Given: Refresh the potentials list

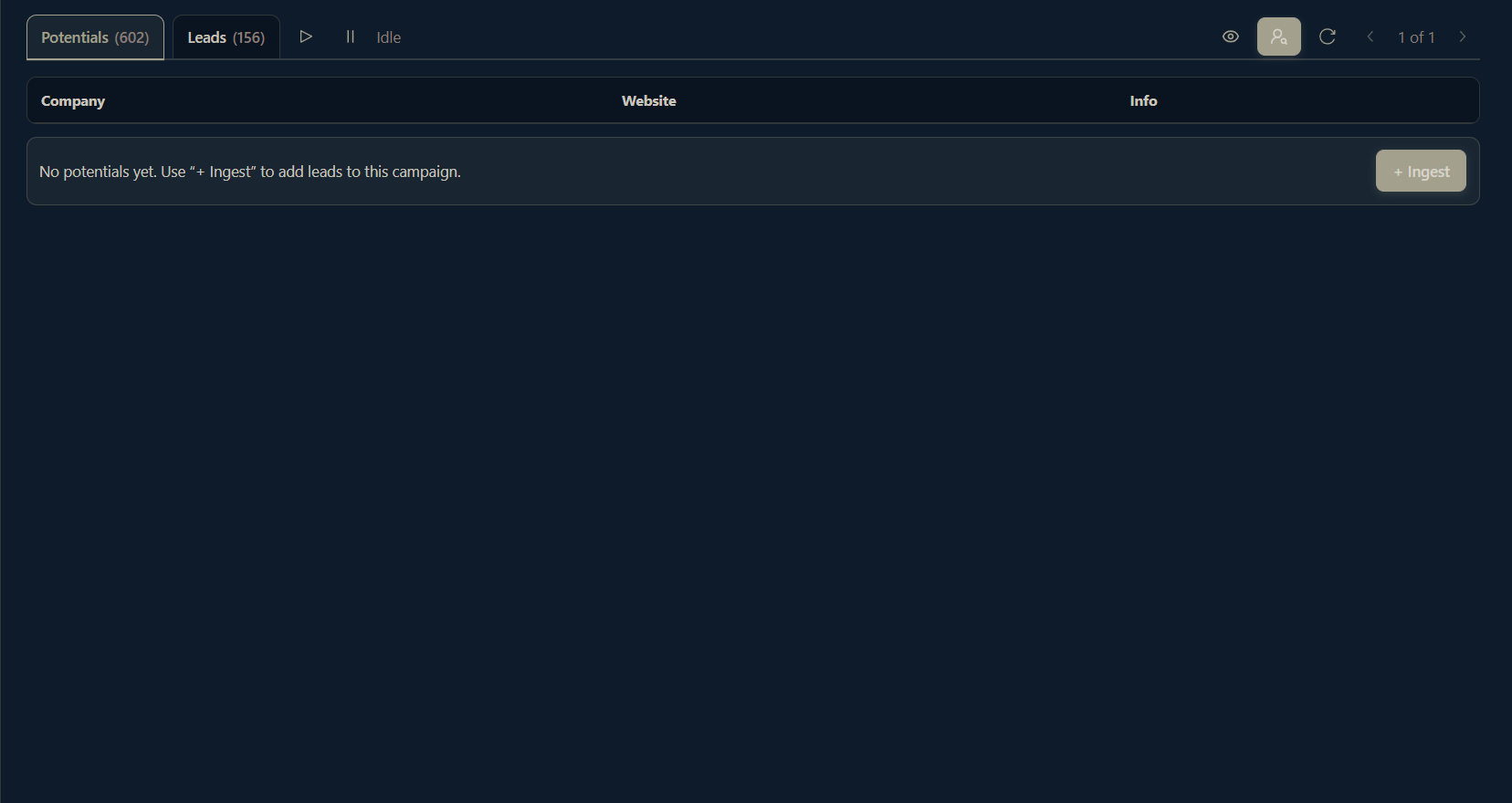Looking at the screenshot, I should (x=1328, y=36).
